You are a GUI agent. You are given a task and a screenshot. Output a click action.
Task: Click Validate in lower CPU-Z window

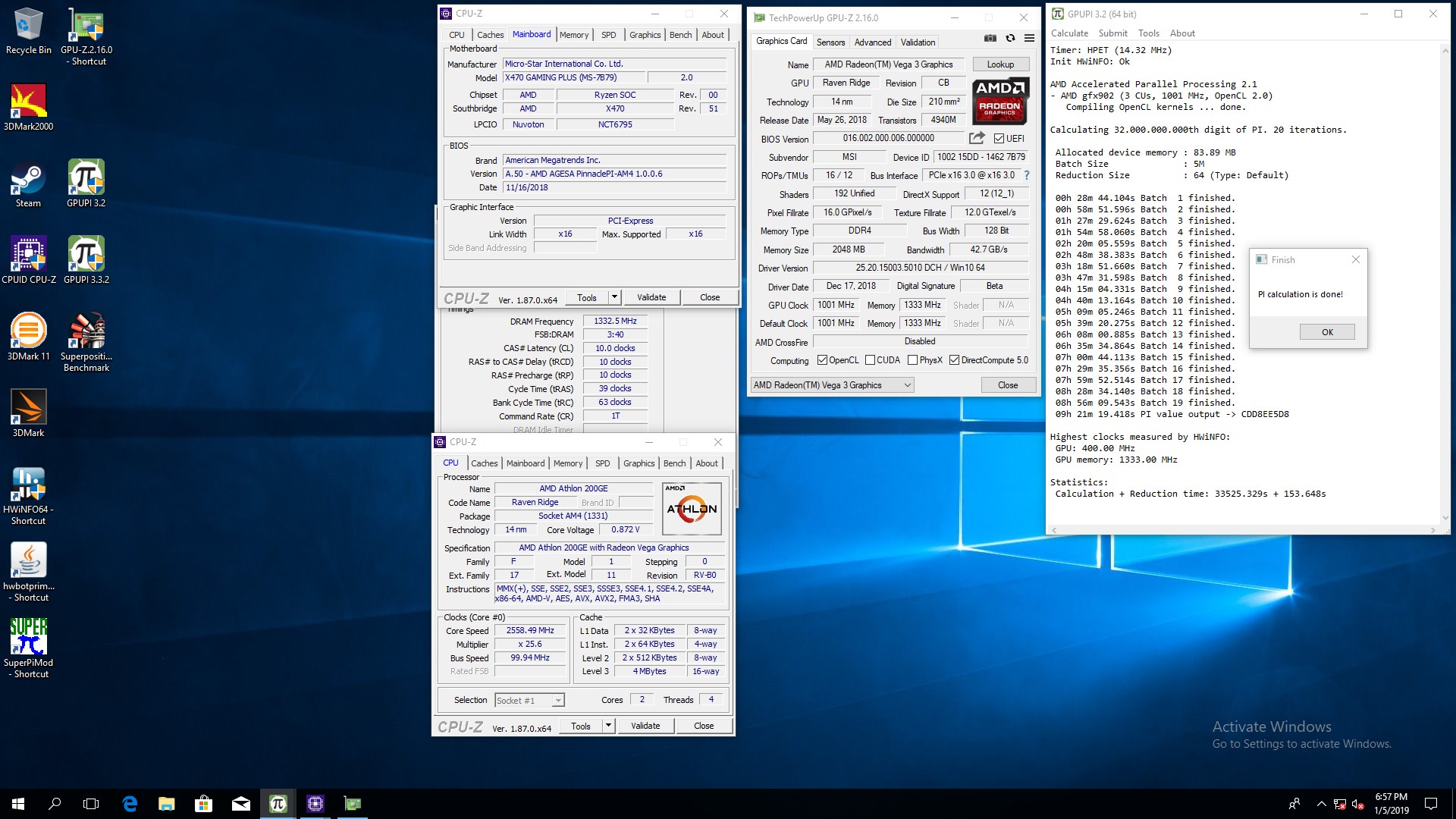point(645,726)
